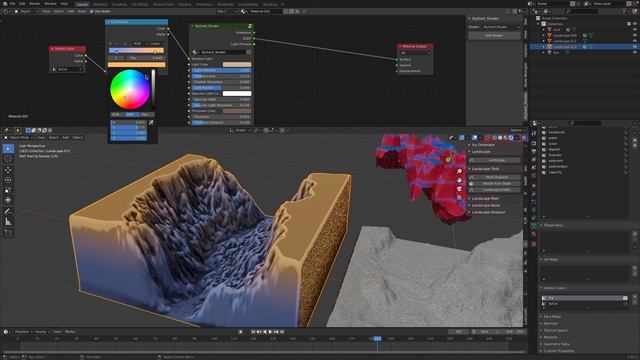Switch to solid viewport shading
The width and height of the screenshot is (640, 360).
coord(500,138)
